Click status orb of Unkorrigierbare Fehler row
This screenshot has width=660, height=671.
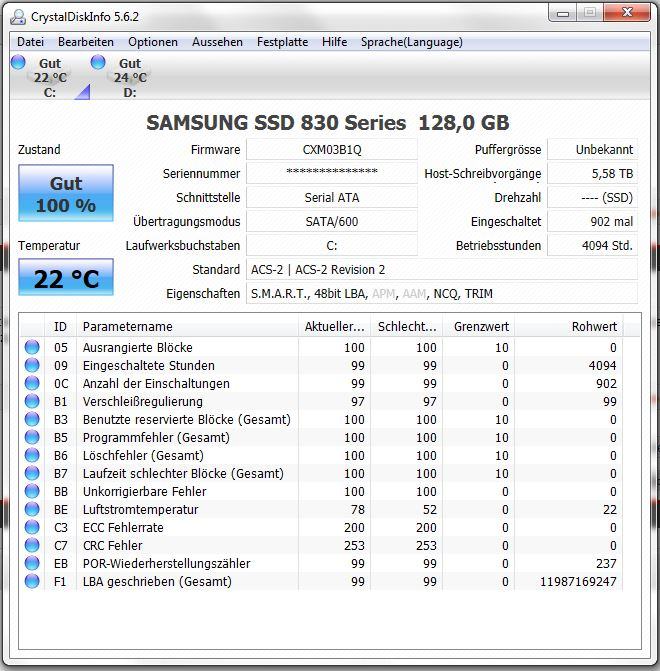pyautogui.click(x=32, y=491)
